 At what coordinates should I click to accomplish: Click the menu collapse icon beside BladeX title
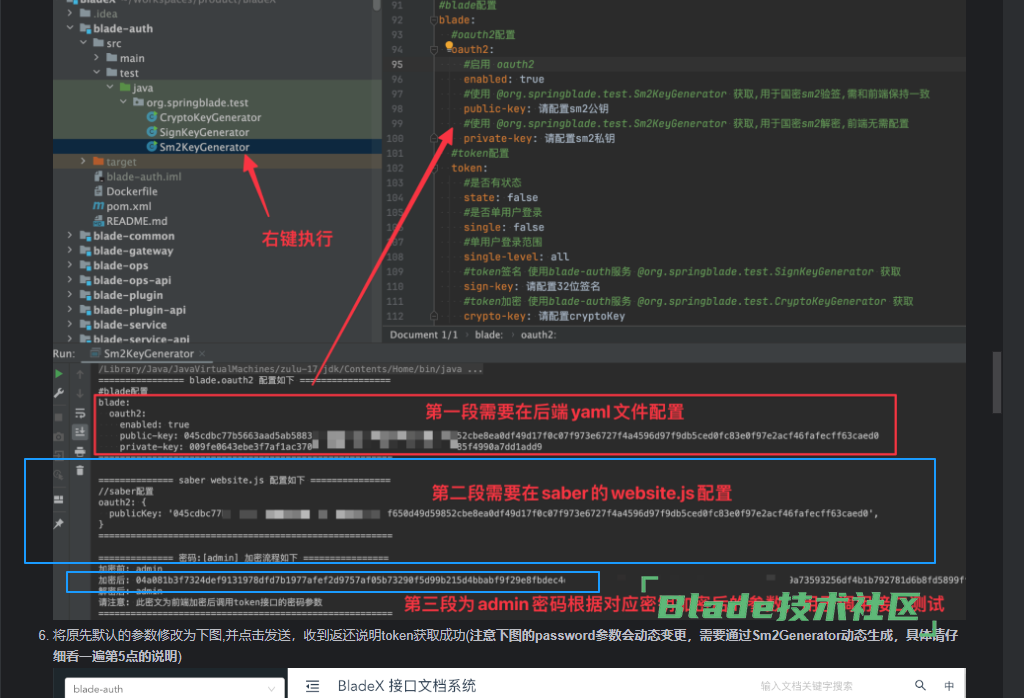[313, 686]
